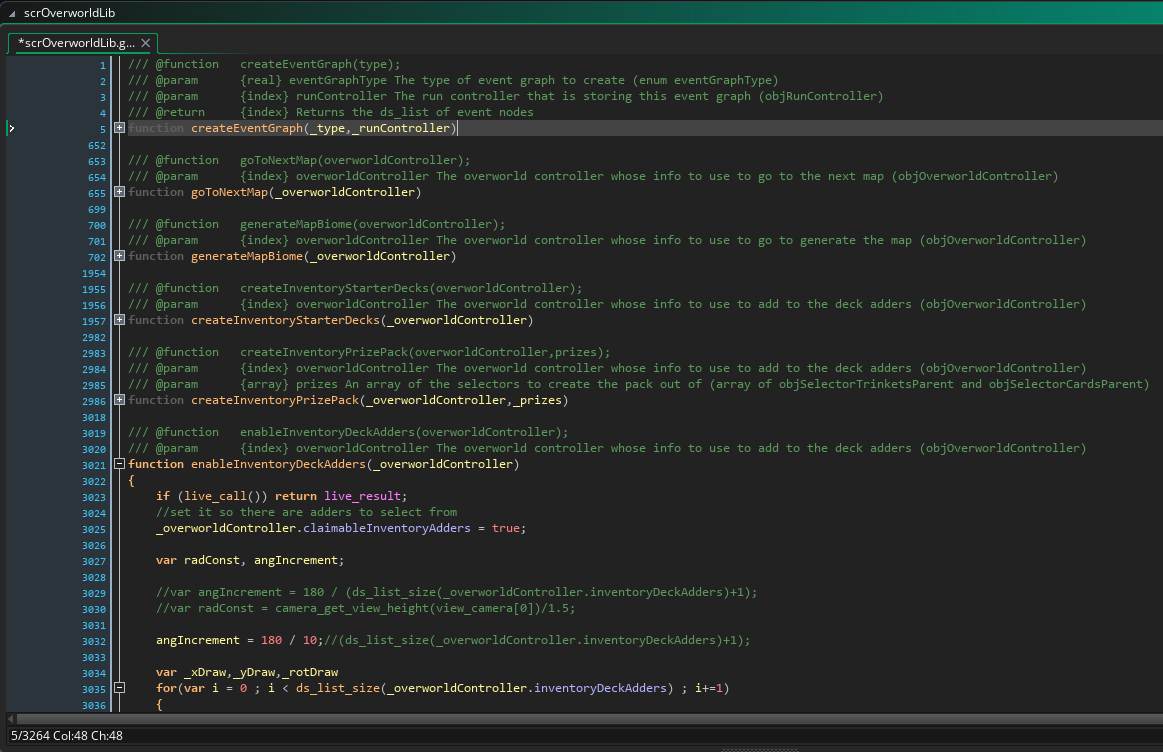The width and height of the screenshot is (1163, 752).
Task: Collapse the scrOverworldLib window triangle
Action: coord(11,13)
